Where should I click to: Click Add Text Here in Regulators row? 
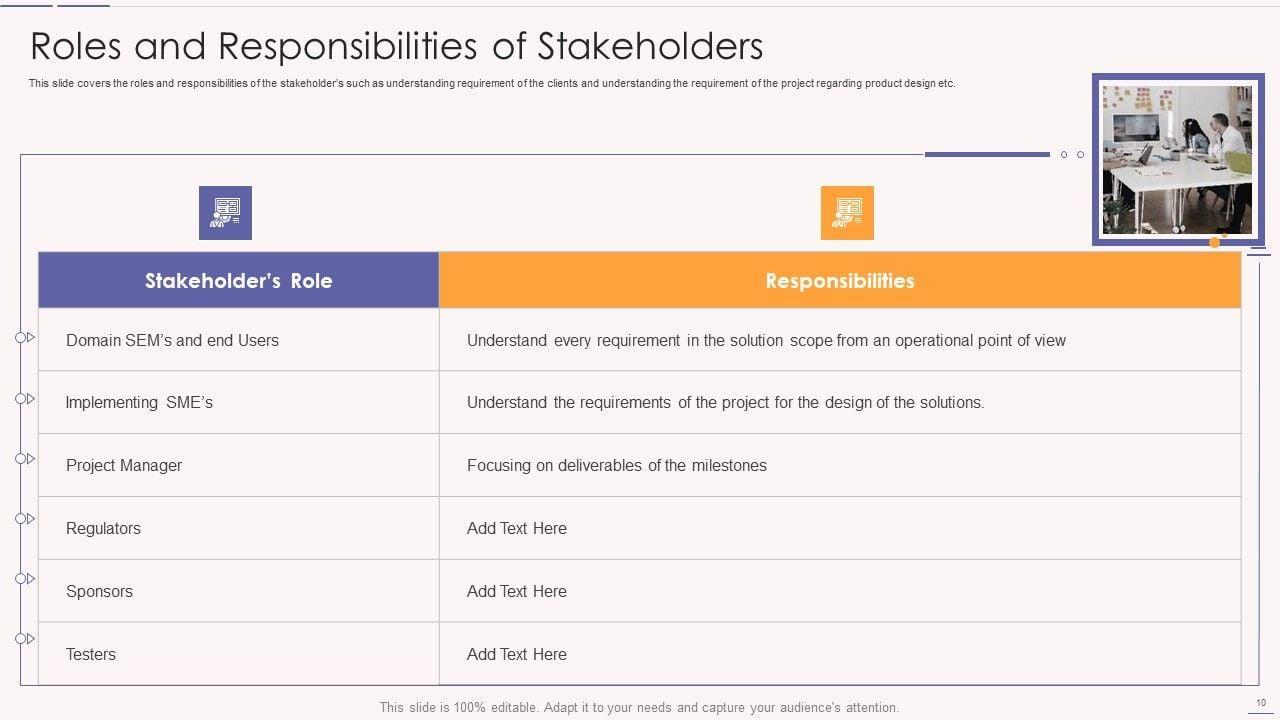[517, 528]
